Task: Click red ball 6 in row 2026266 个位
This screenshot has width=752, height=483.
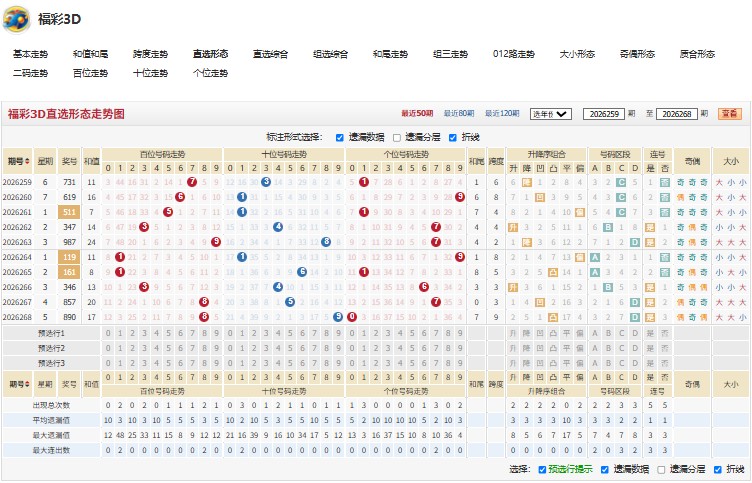Action: point(424,287)
